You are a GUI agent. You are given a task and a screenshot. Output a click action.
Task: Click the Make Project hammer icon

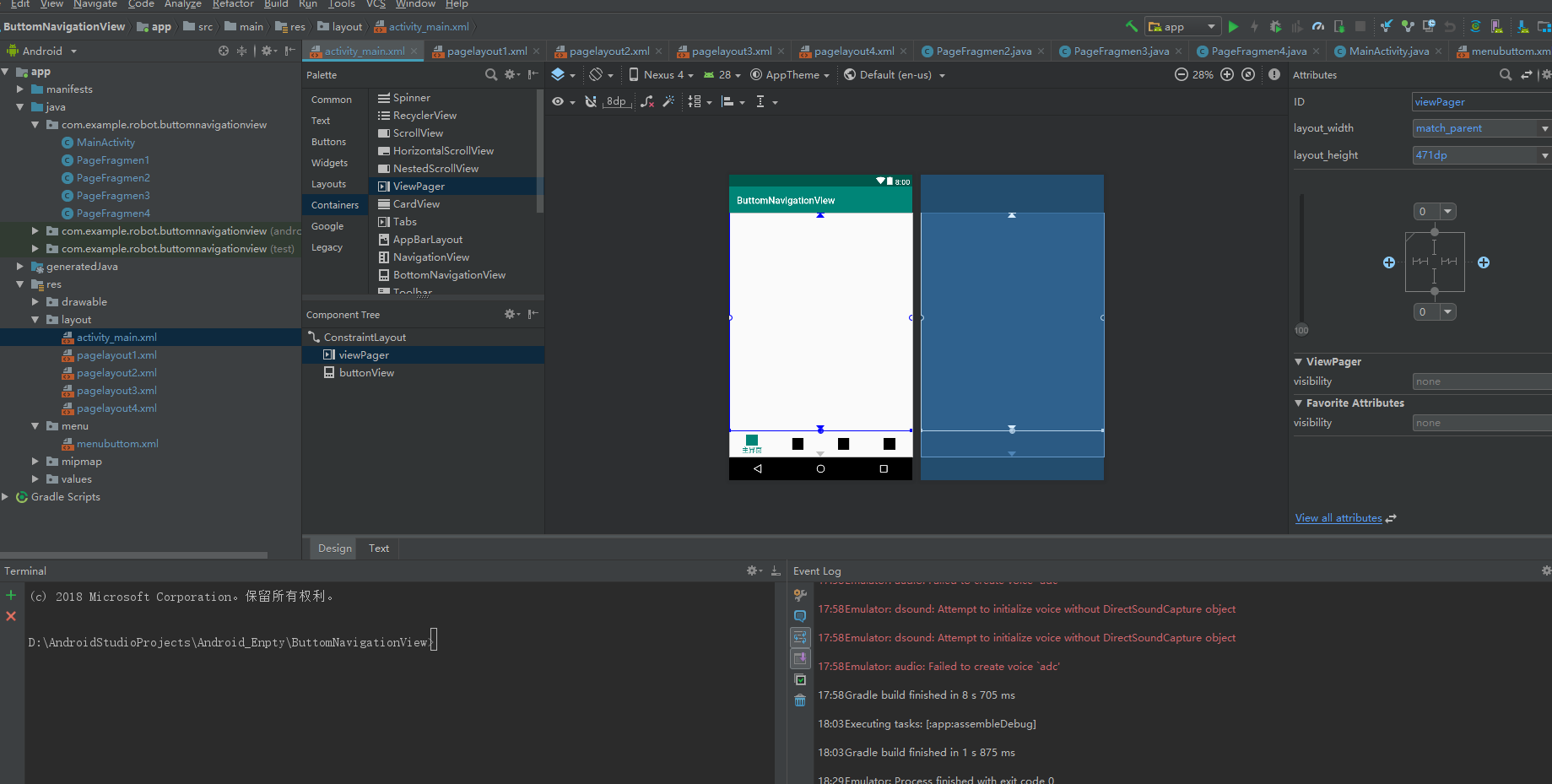point(1131,27)
